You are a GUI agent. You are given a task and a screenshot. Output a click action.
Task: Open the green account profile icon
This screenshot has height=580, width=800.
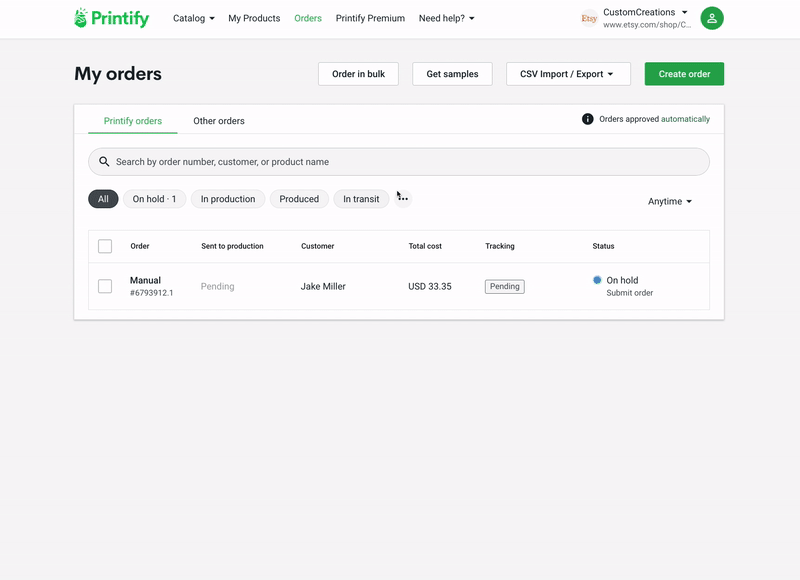(711, 18)
